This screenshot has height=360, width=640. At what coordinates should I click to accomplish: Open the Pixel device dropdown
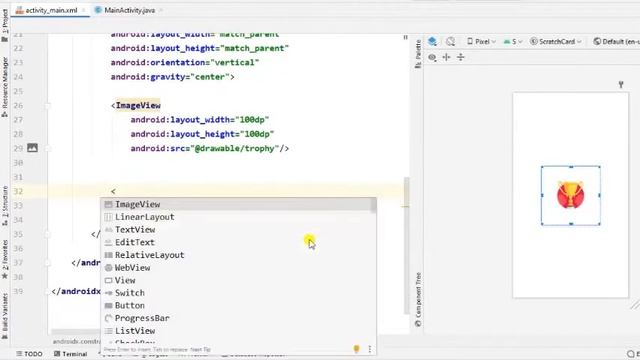481,41
